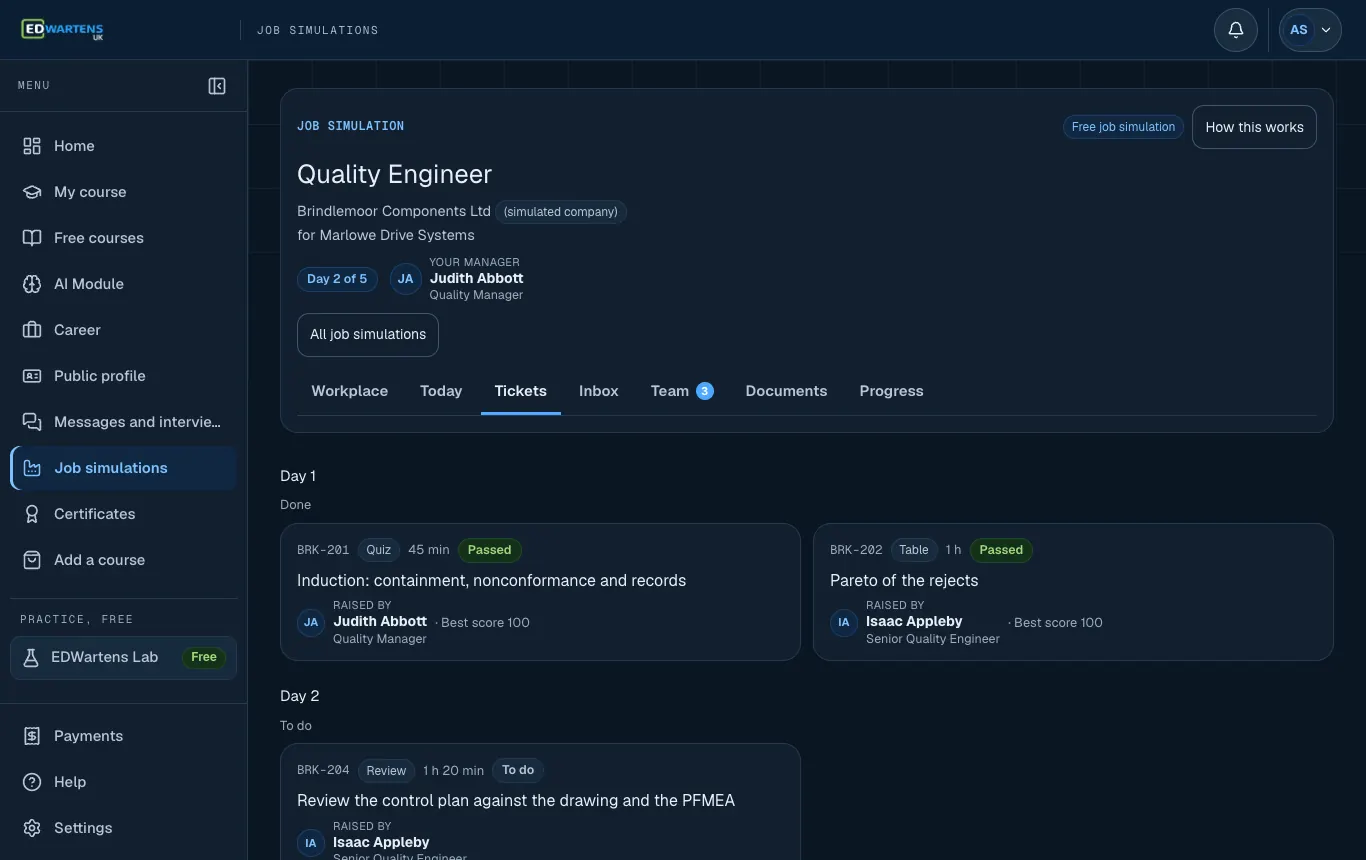This screenshot has width=1366, height=860.
Task: Switch to the Today tab
Action: coord(441,391)
